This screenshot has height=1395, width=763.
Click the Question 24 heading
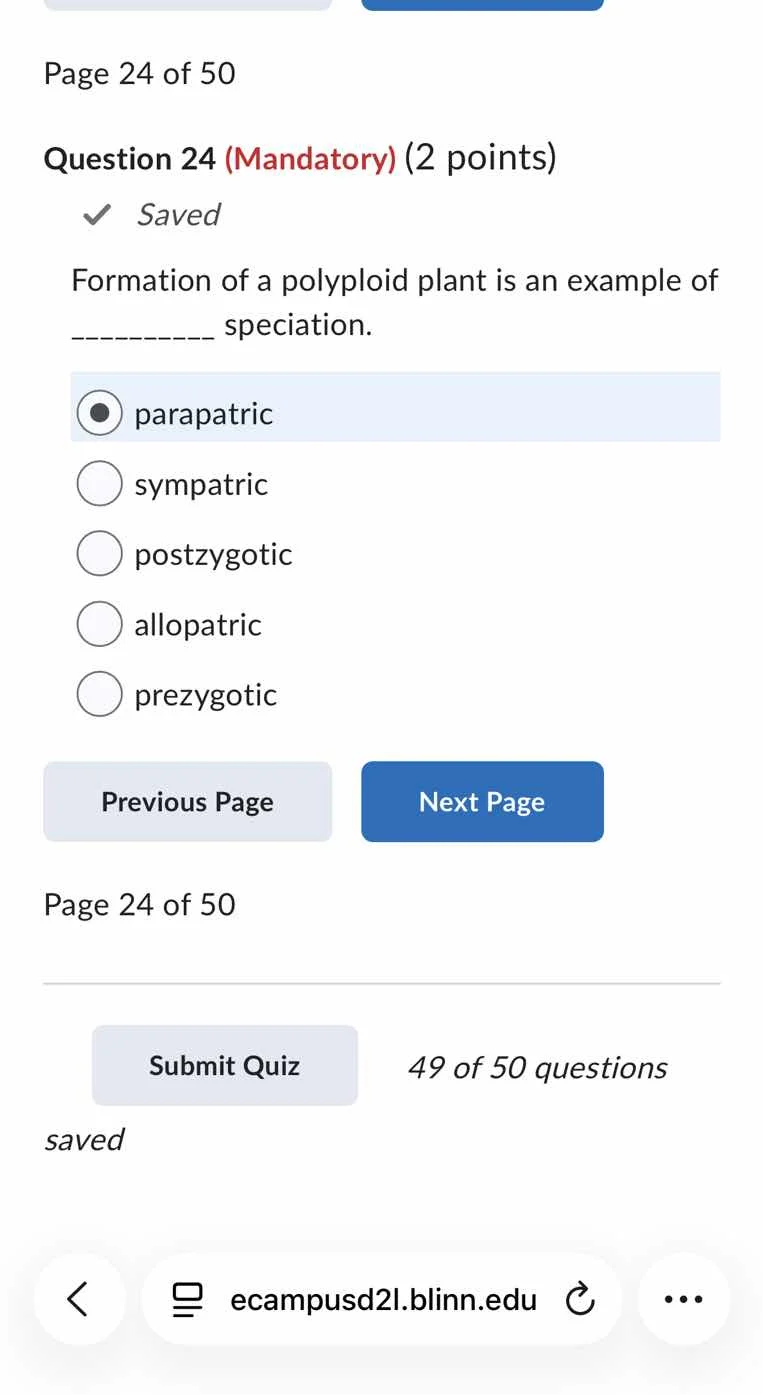pos(300,158)
